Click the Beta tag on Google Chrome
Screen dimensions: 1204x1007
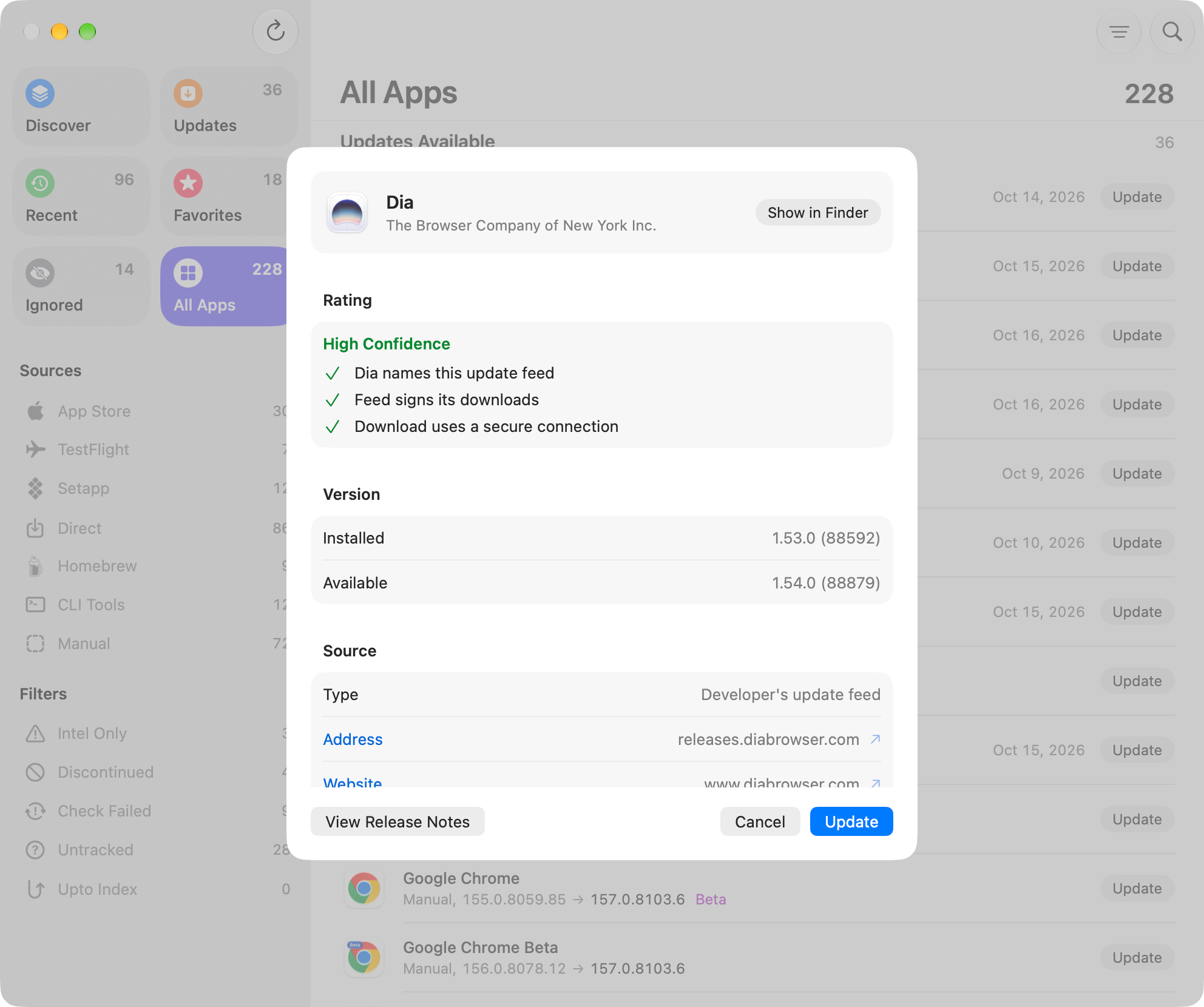[x=711, y=900]
